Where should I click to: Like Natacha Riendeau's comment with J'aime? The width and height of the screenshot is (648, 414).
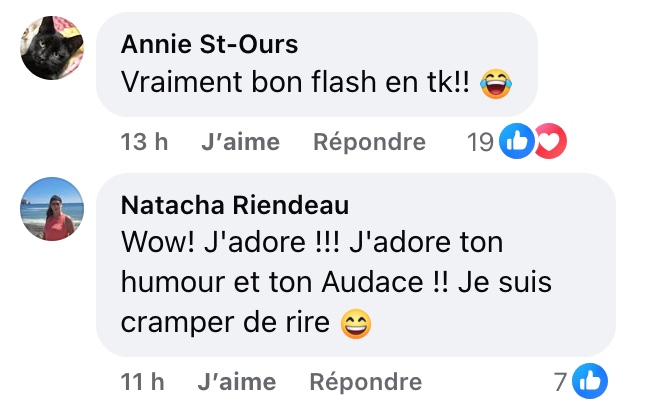(x=237, y=381)
